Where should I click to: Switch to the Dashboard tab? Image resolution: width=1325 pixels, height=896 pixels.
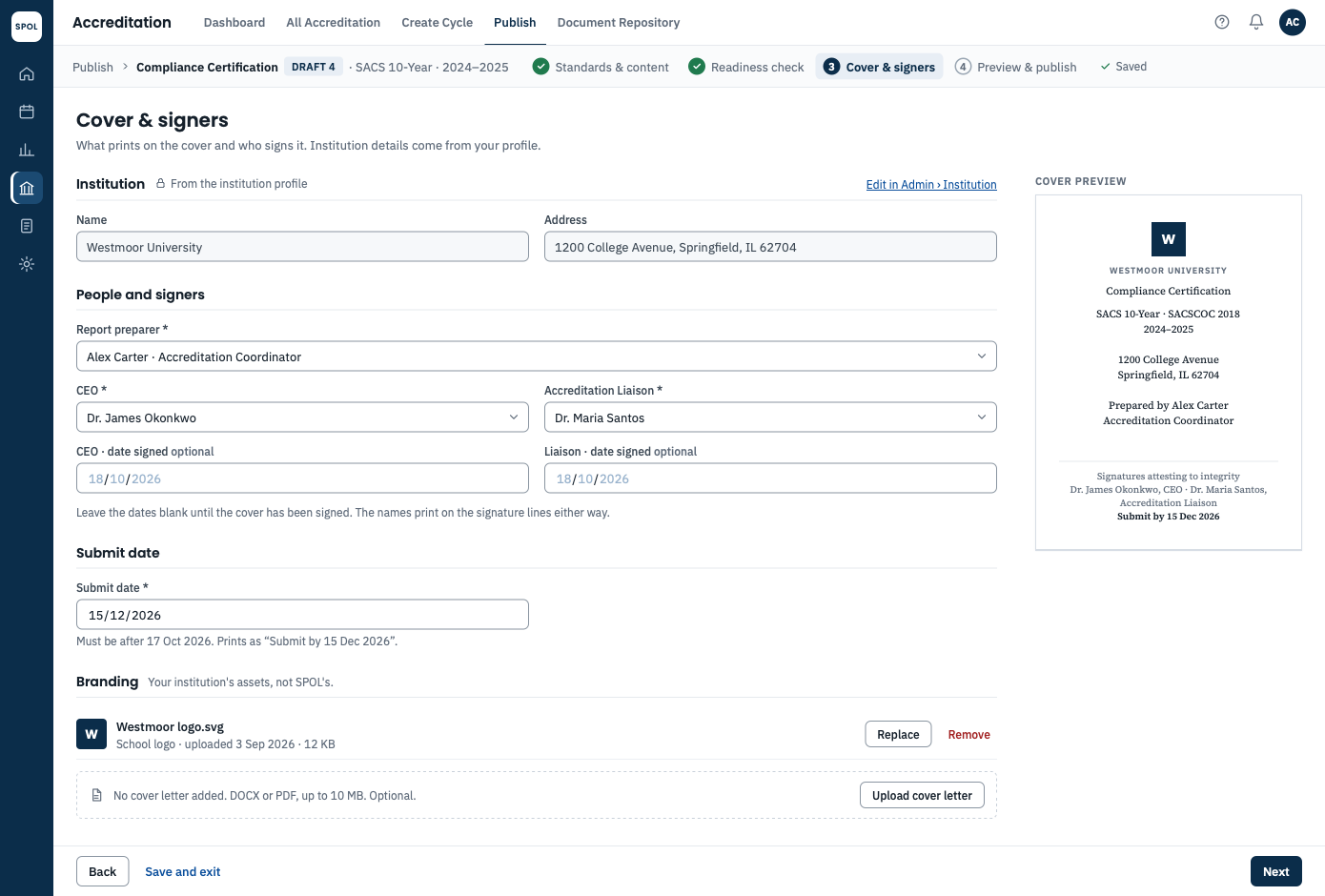[x=234, y=22]
